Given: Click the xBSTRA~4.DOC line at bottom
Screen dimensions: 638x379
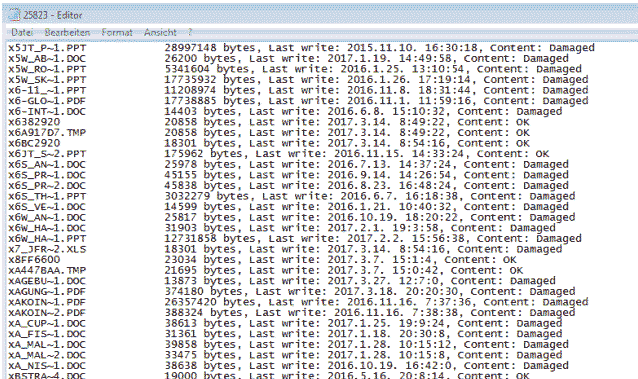Looking at the screenshot, I should [x=269, y=375].
